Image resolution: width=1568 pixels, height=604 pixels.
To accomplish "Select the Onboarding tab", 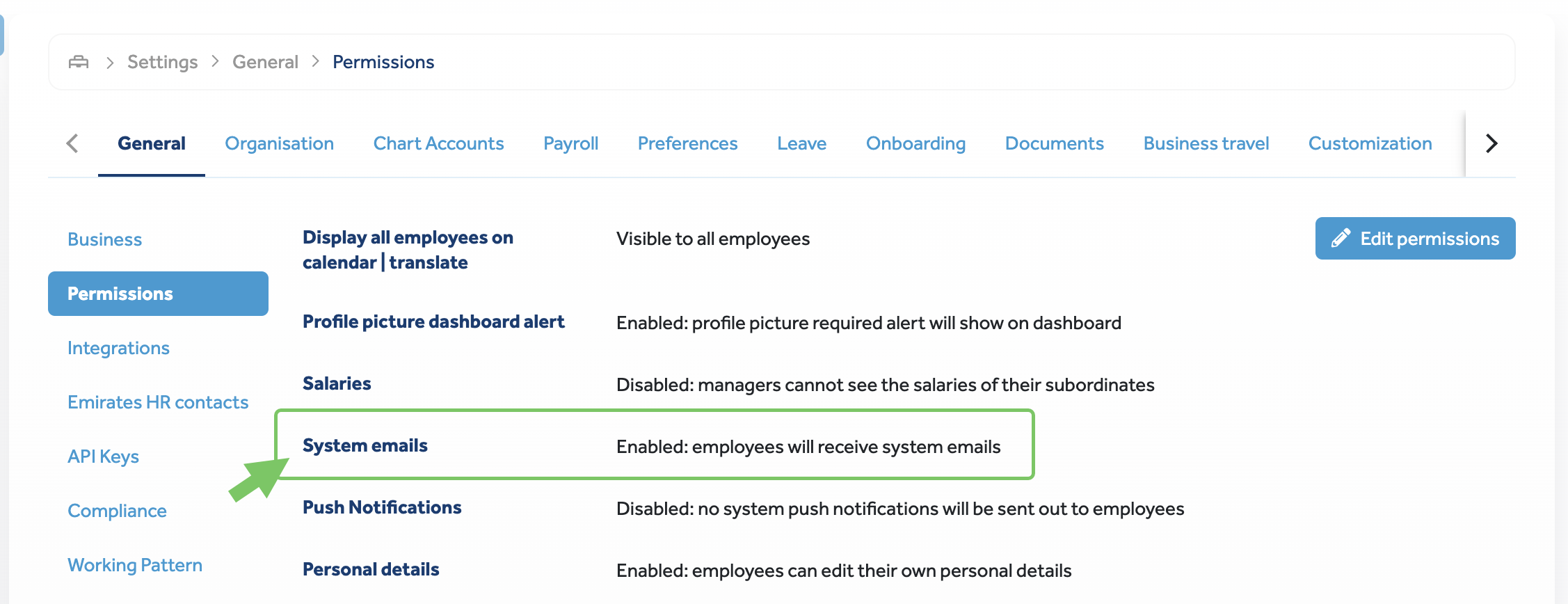I will pyautogui.click(x=915, y=143).
